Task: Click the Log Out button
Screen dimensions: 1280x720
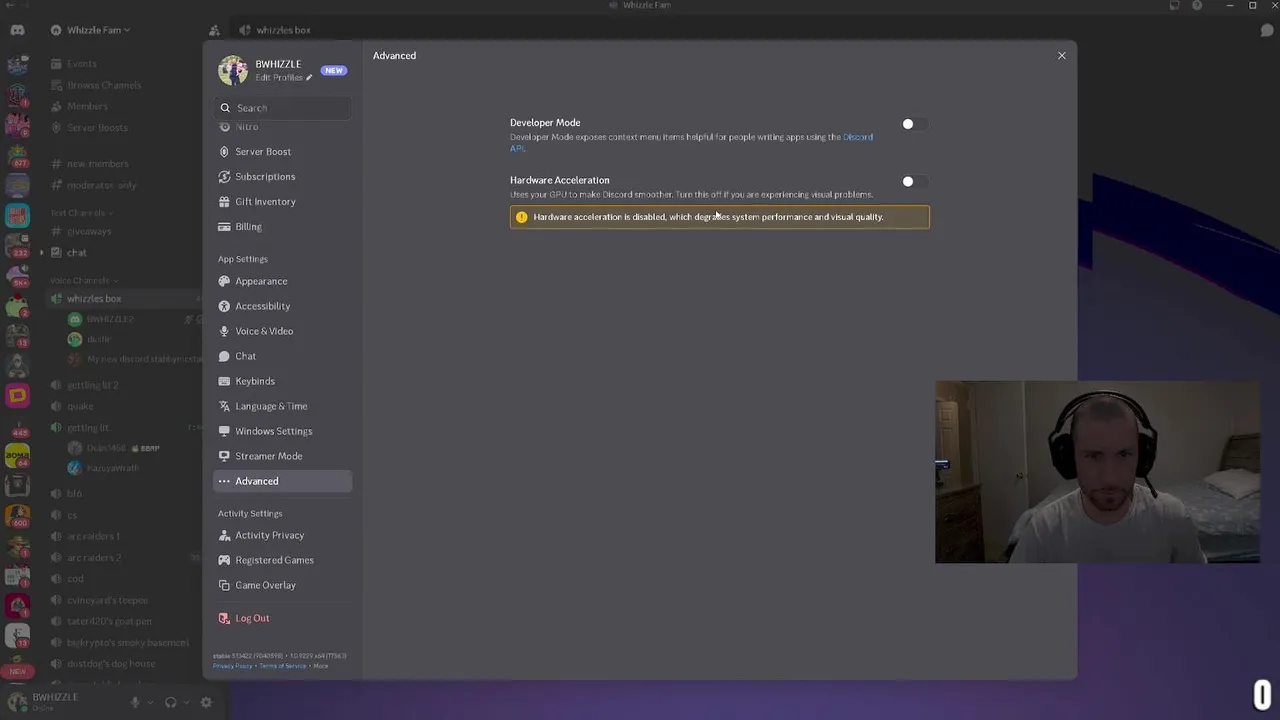Action: point(283,618)
